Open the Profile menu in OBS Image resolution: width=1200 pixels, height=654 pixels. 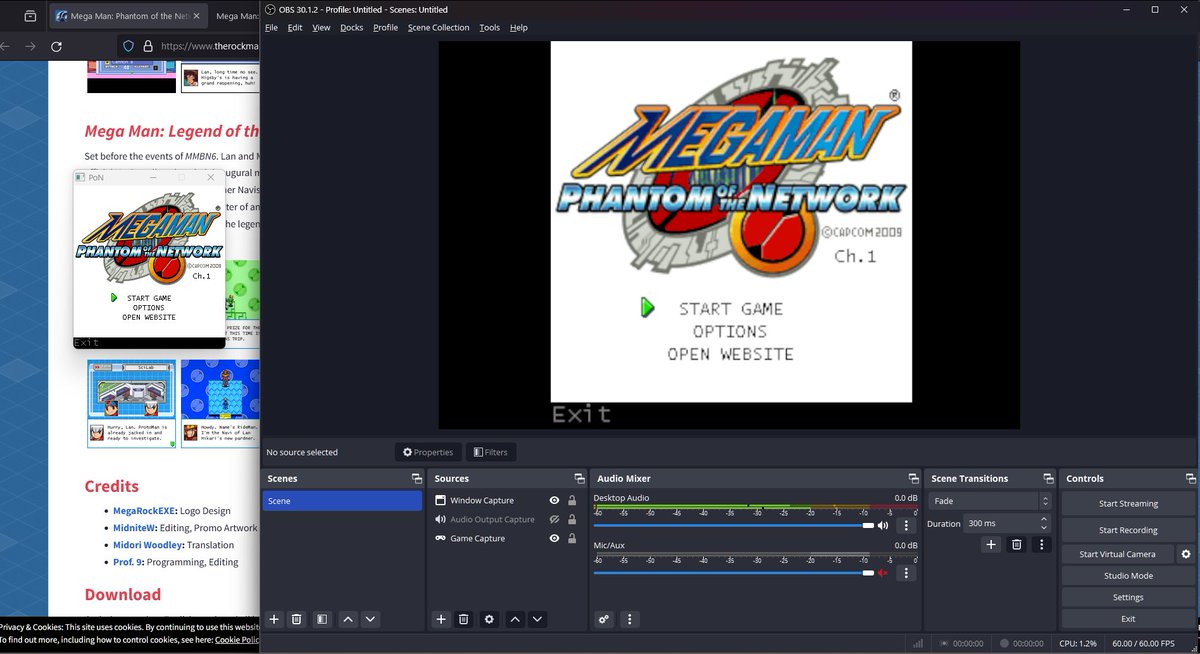click(x=386, y=28)
